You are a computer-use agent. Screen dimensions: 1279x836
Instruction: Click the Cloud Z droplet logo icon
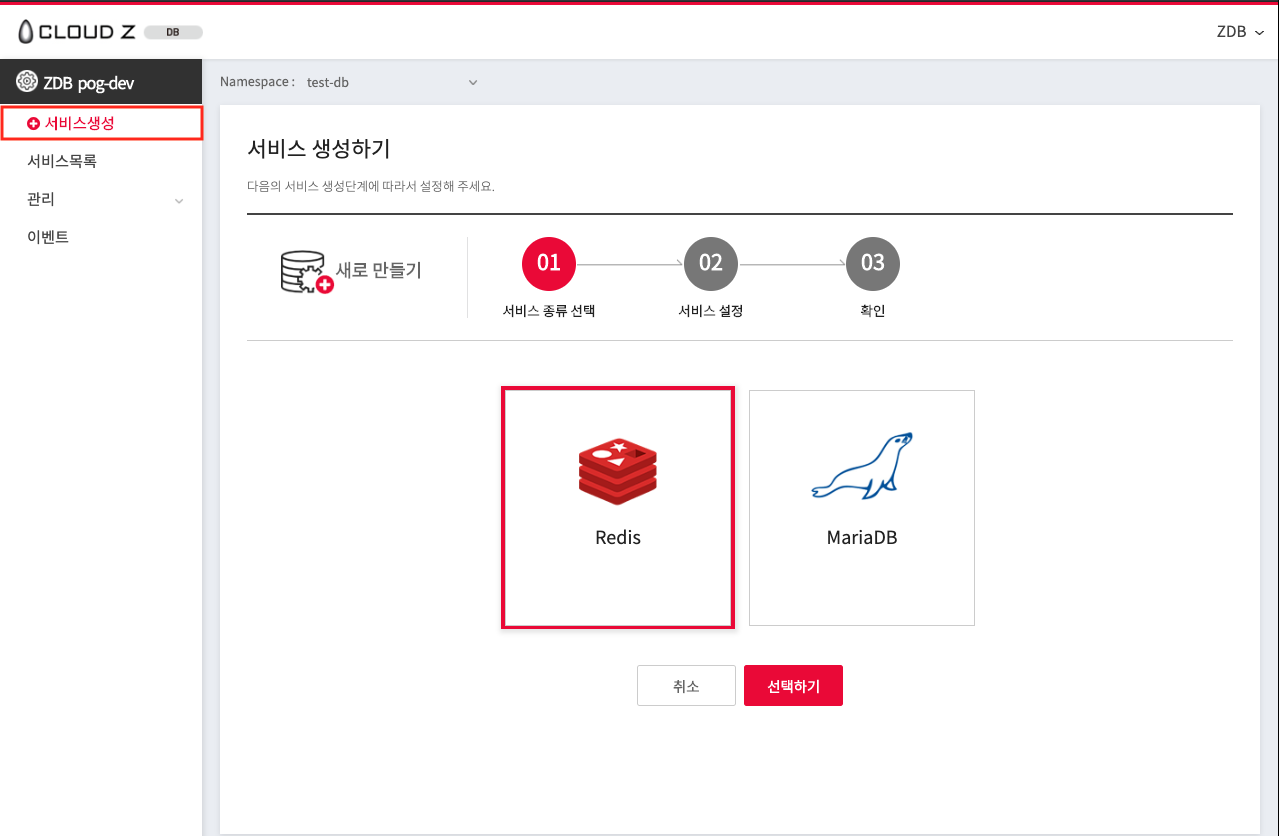(x=26, y=32)
